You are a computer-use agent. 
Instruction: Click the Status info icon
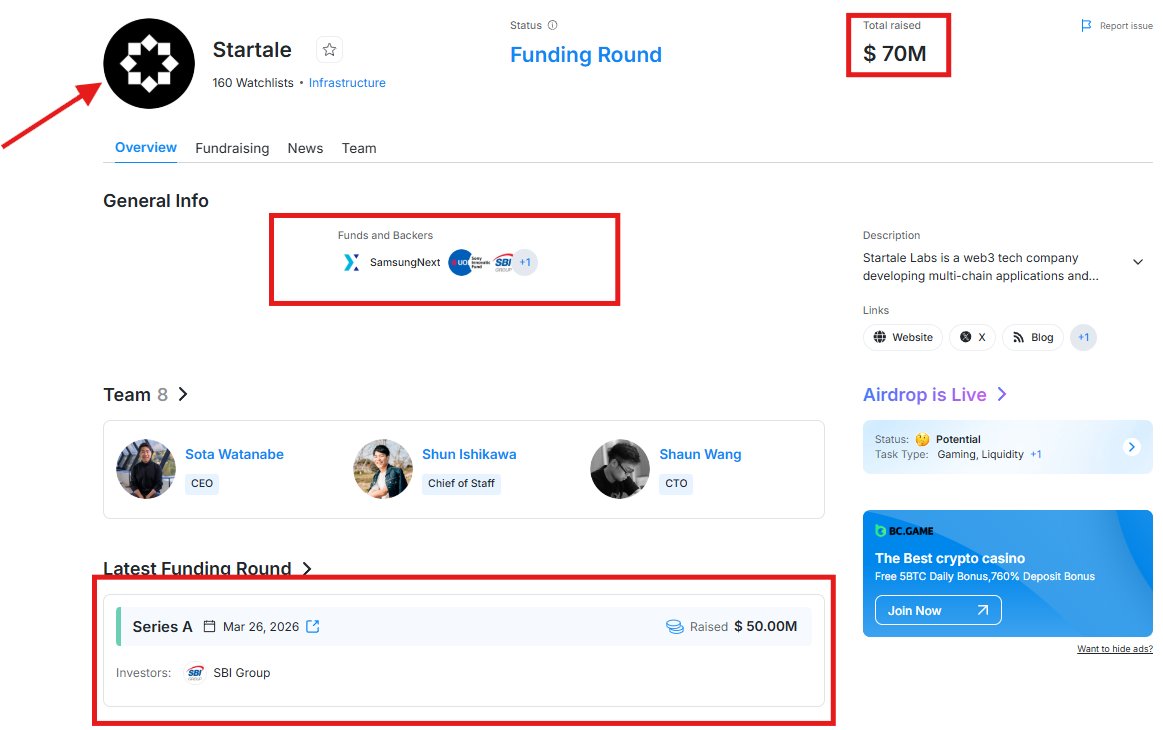point(553,25)
